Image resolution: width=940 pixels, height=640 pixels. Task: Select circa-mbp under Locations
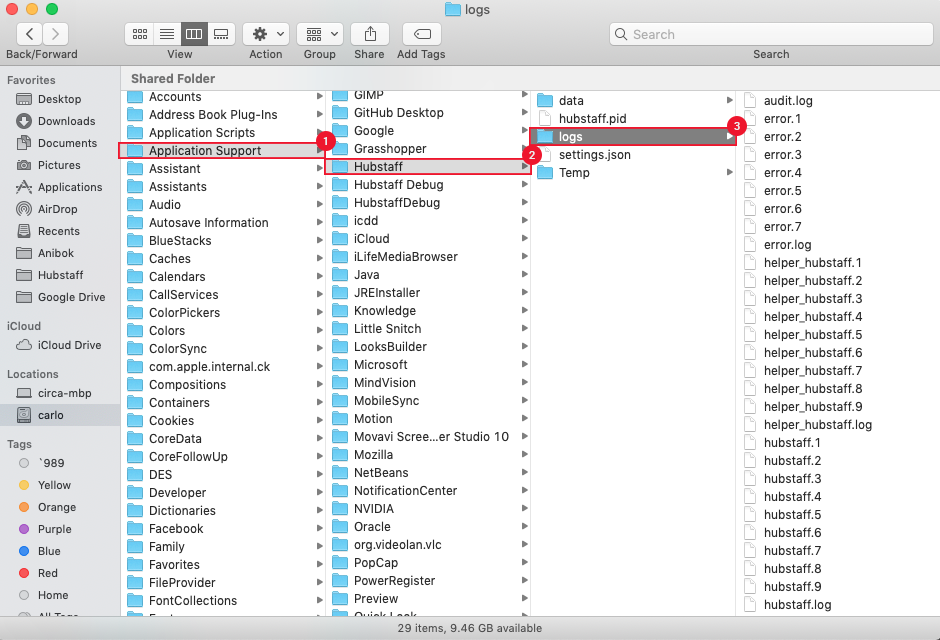tap(59, 393)
